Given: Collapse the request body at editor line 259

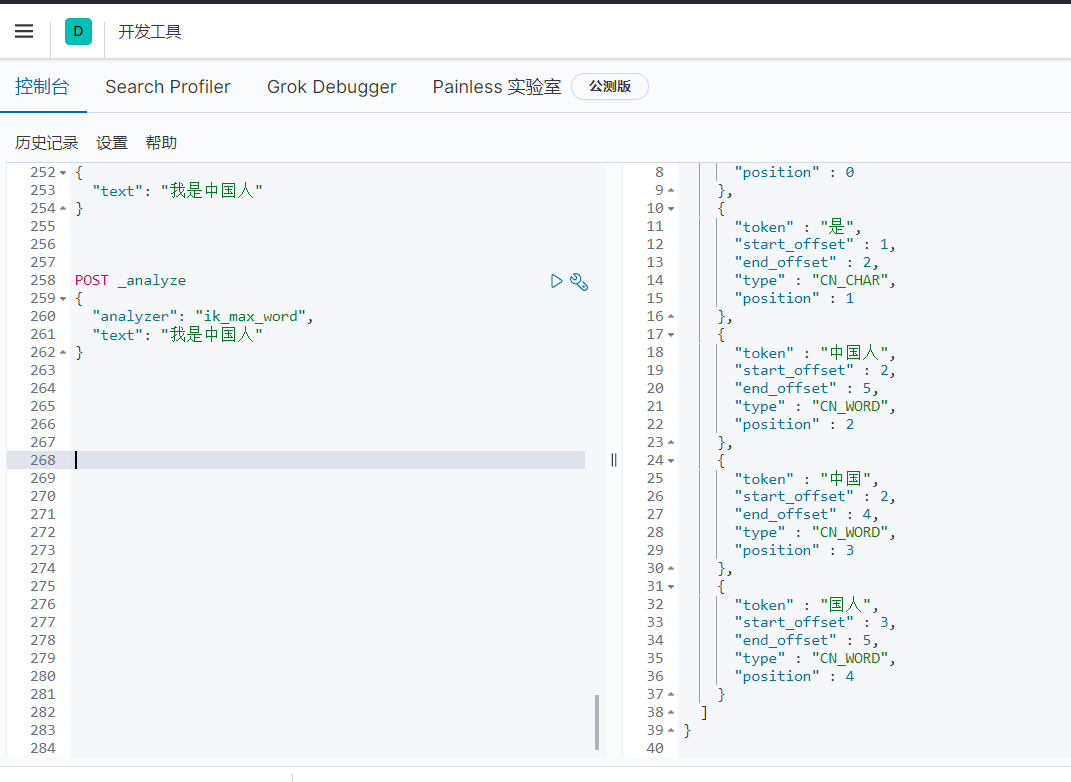Looking at the screenshot, I should click(x=64, y=299).
